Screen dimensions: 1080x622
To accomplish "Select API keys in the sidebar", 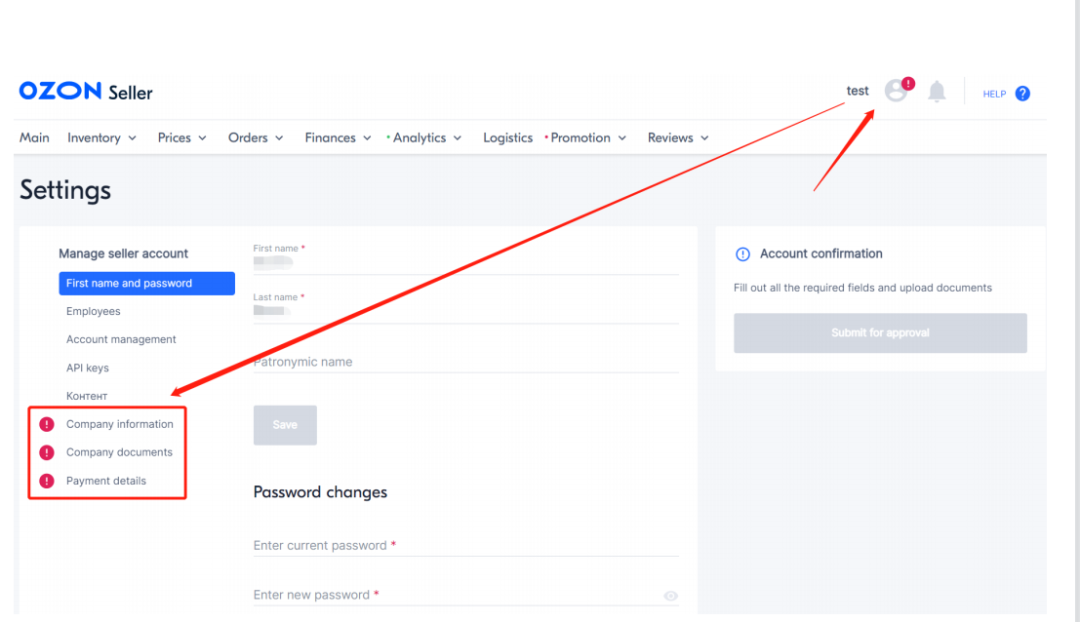I will 88,368.
